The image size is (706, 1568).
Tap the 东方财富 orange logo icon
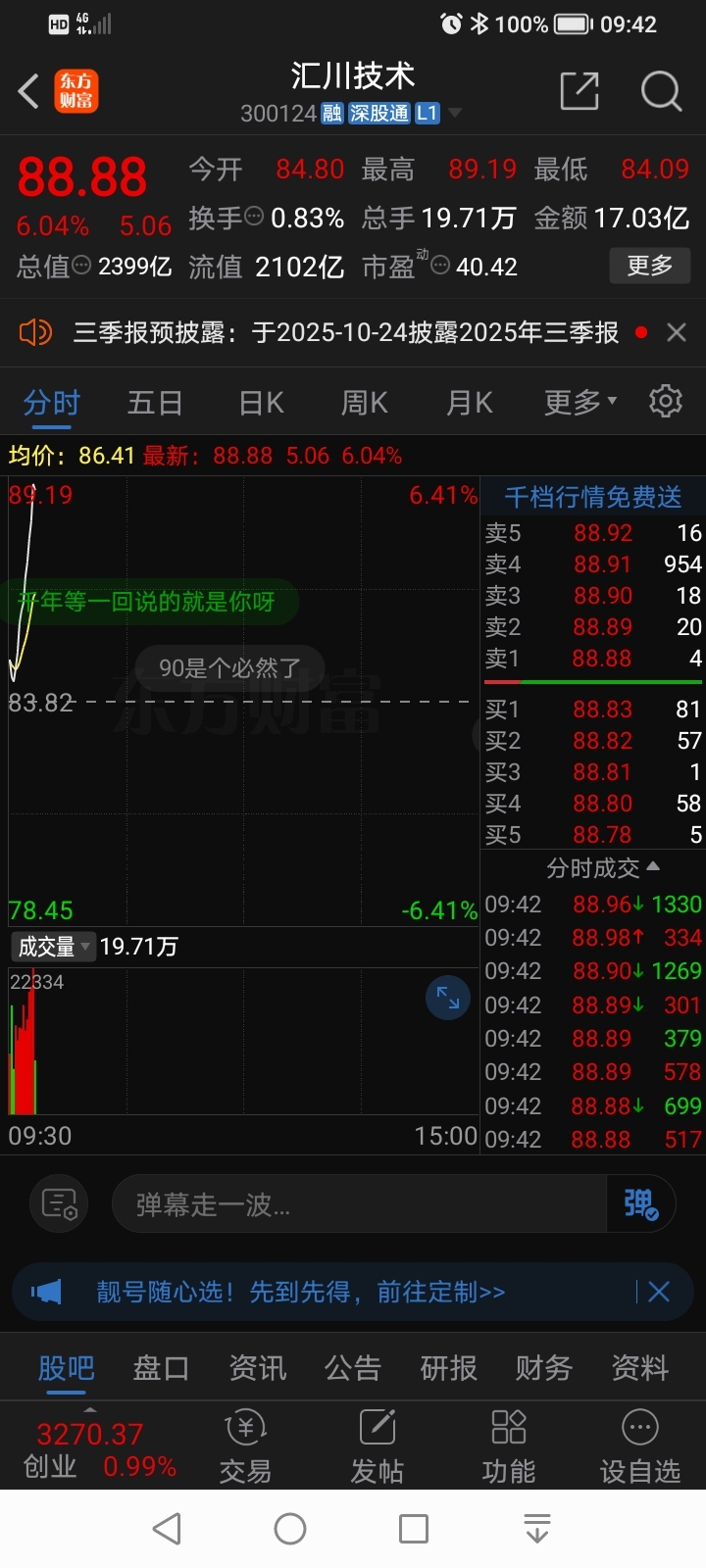[76, 92]
